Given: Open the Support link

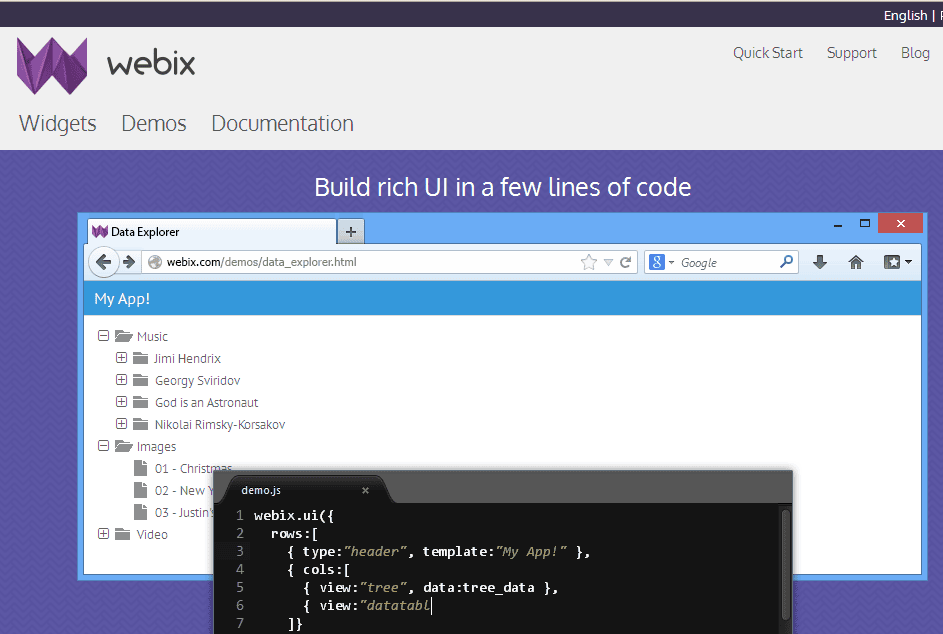Looking at the screenshot, I should [x=852, y=53].
